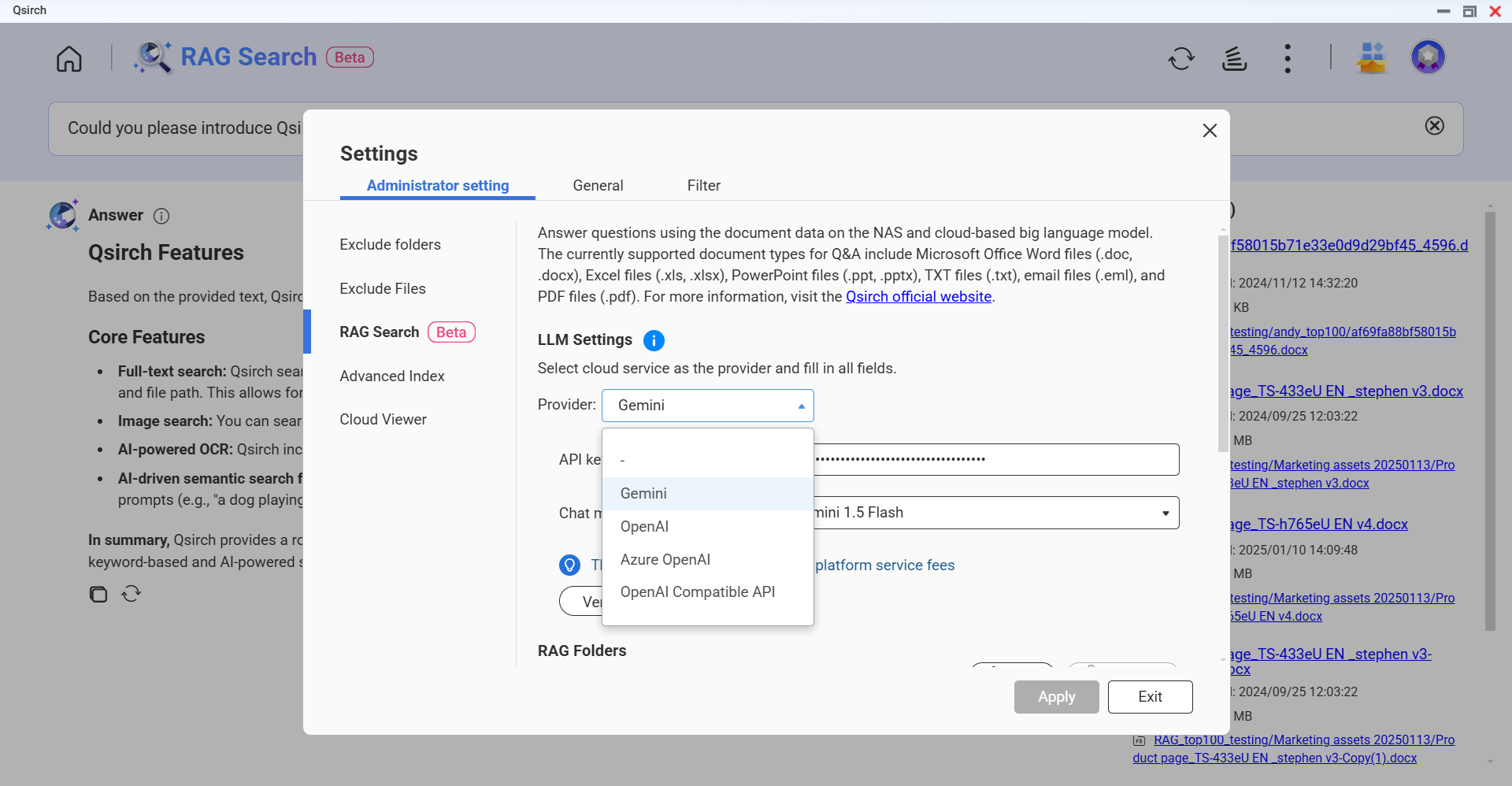Click the lightbulb tip icon
Screen dimensions: 1512x786
coord(569,565)
